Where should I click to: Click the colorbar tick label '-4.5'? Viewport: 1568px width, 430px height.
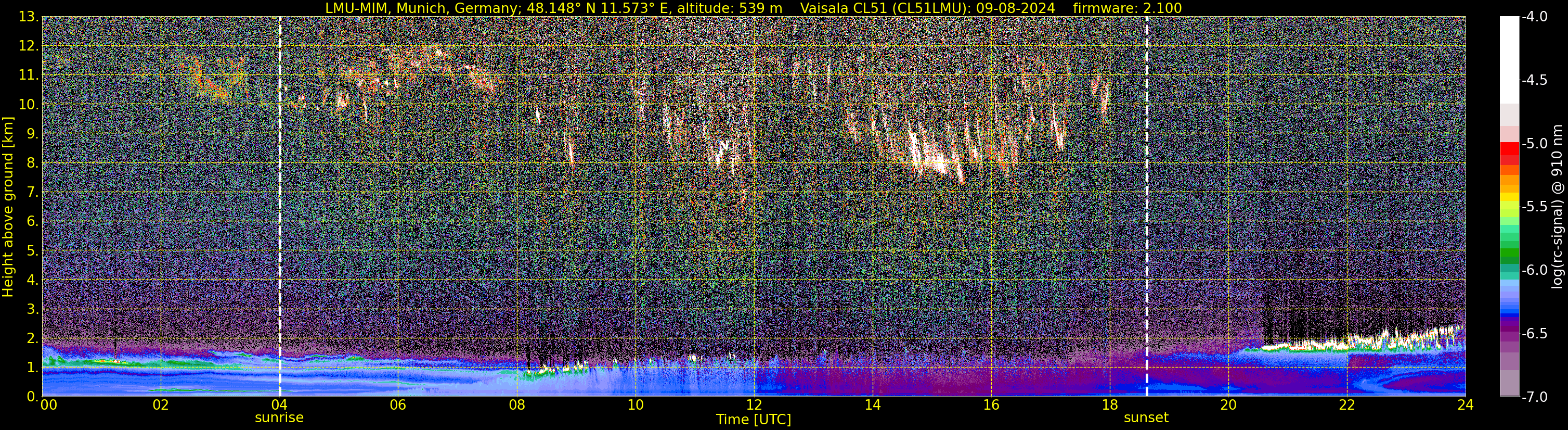[x=1535, y=80]
